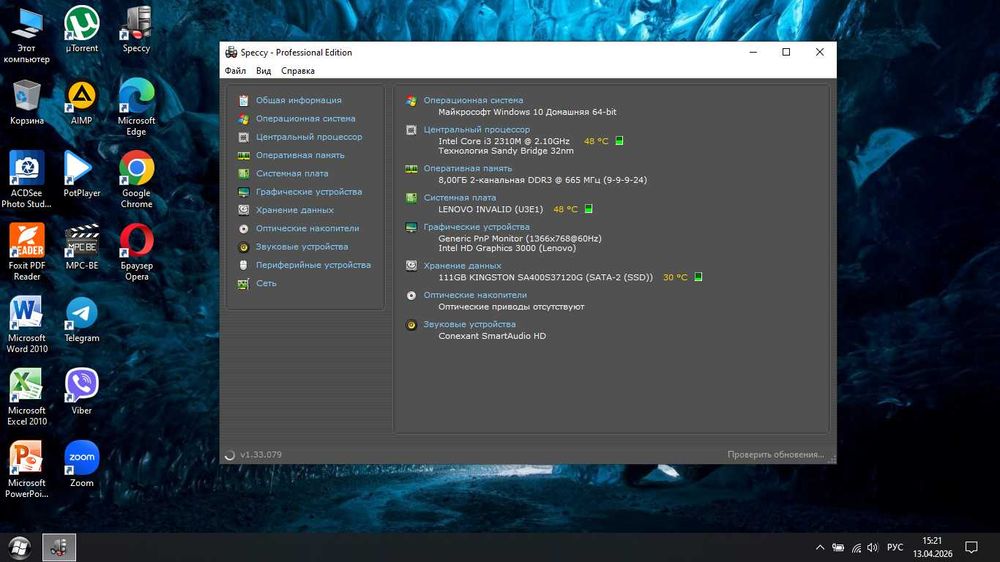Open PotPlayer desktop shortcut
This screenshot has height=562, width=1000.
coord(82,175)
